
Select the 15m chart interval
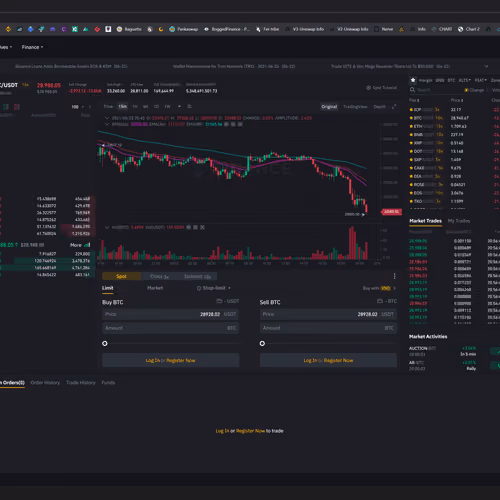coord(123,107)
